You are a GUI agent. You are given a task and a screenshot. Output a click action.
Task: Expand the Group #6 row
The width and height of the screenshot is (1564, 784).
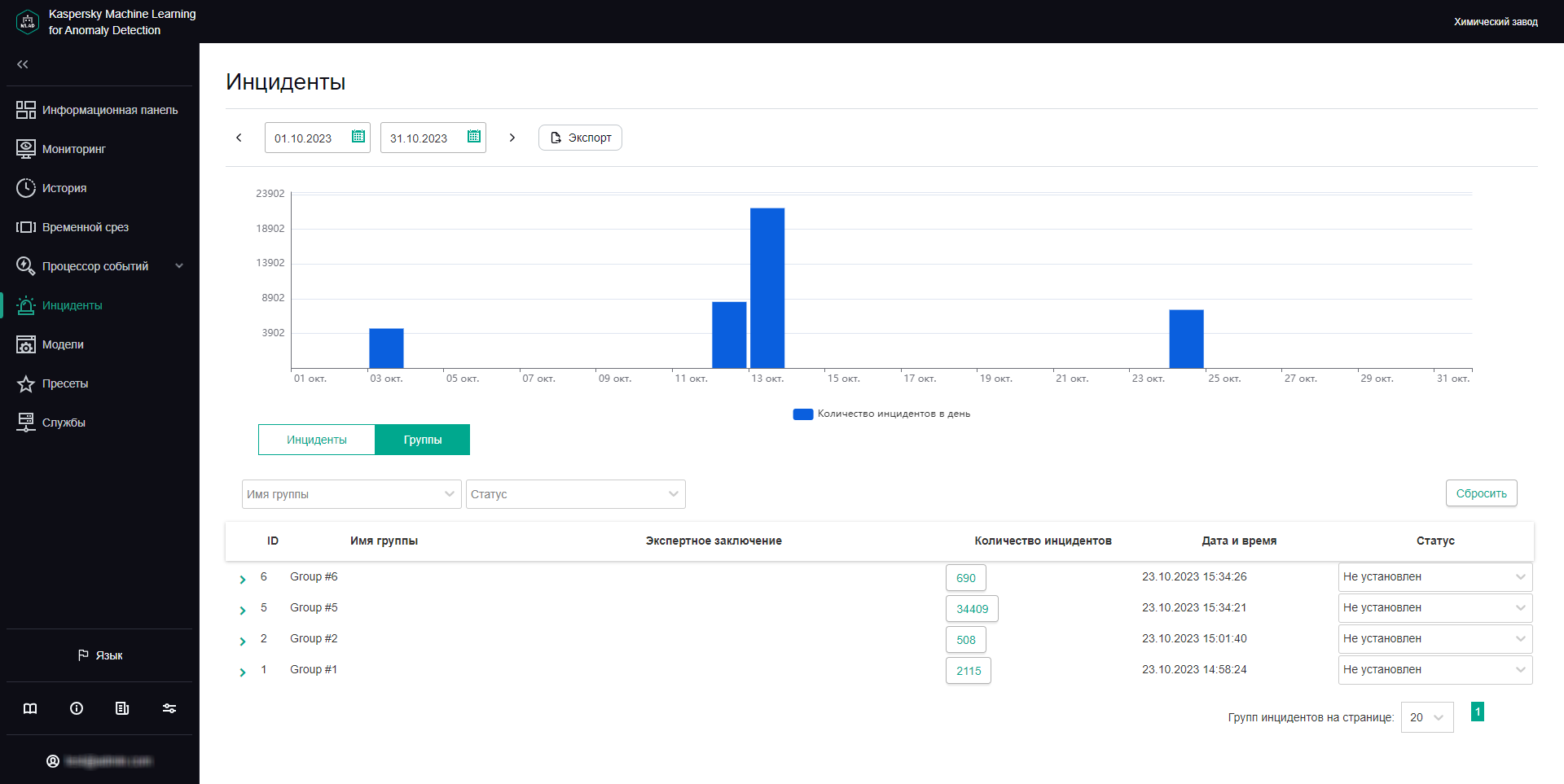pos(243,579)
